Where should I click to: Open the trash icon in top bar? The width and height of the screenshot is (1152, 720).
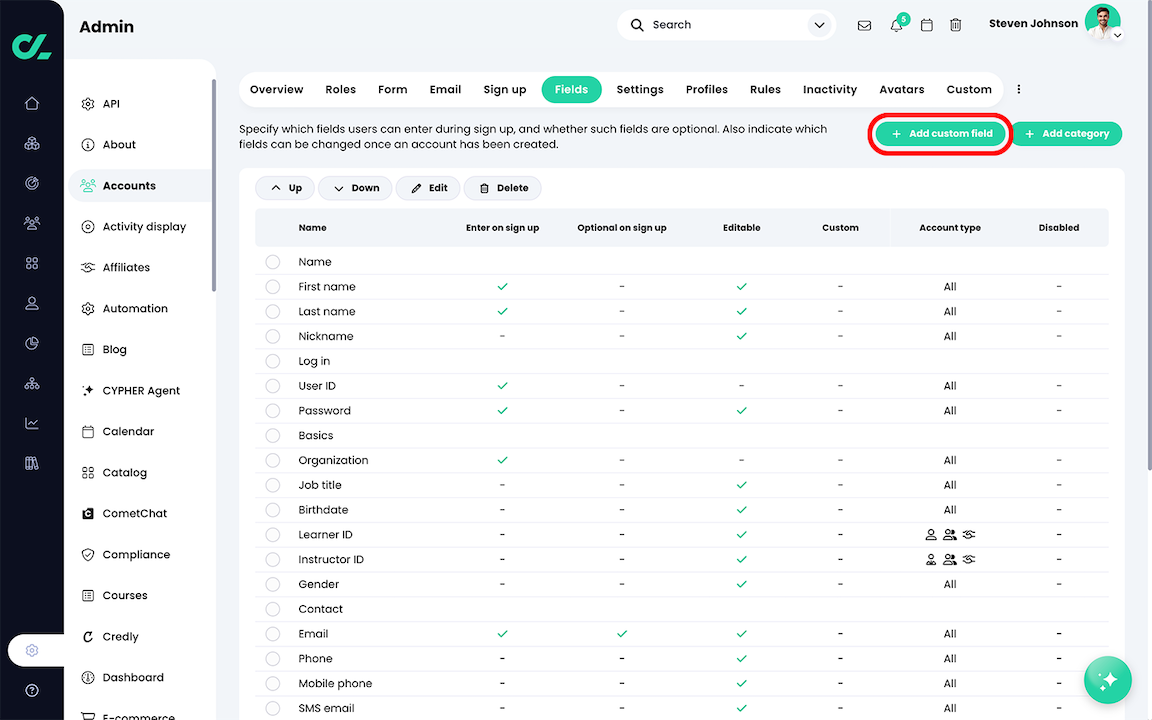pos(956,25)
